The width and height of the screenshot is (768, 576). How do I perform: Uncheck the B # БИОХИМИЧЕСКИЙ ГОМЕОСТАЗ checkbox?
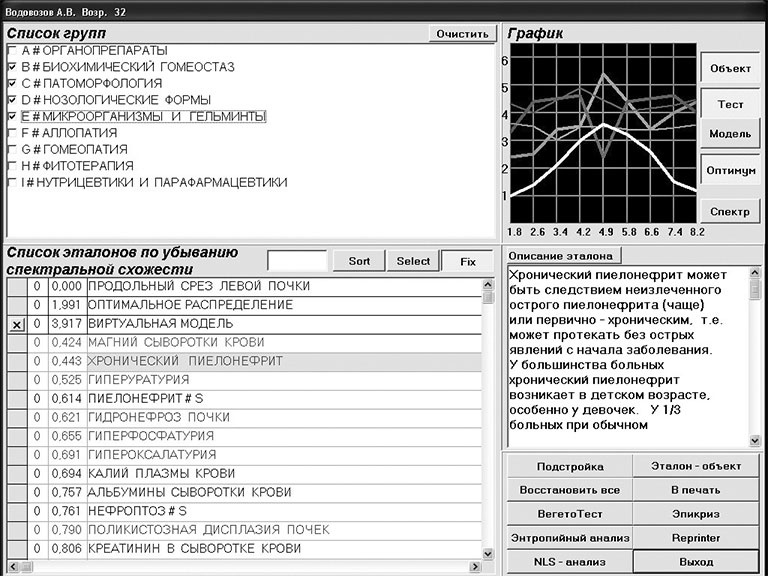pyautogui.click(x=12, y=67)
